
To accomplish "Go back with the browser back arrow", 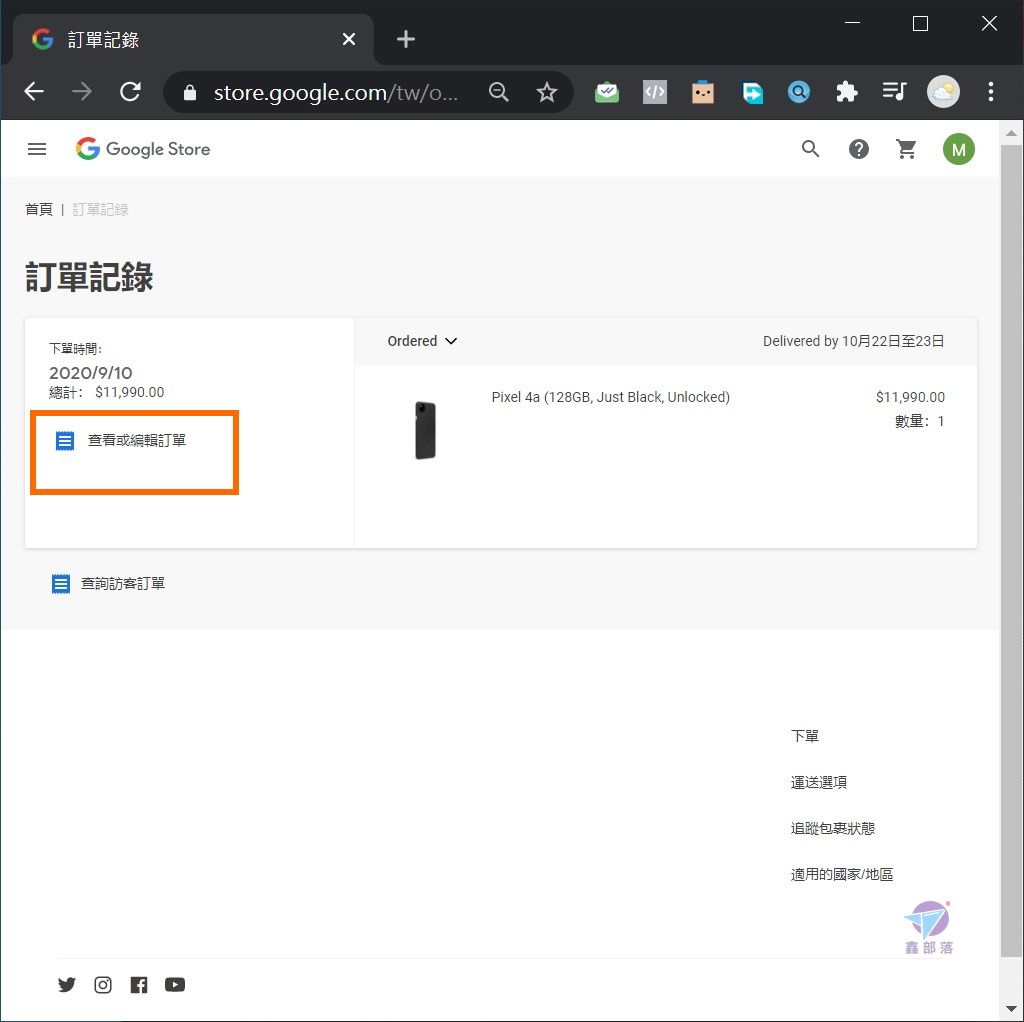I will (x=34, y=91).
